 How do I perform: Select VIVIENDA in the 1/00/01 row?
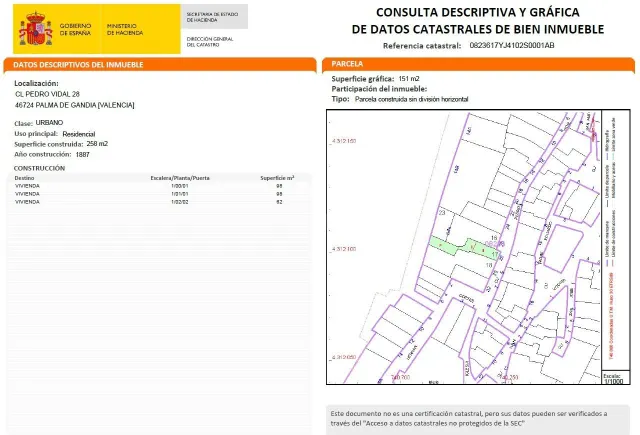pos(27,186)
